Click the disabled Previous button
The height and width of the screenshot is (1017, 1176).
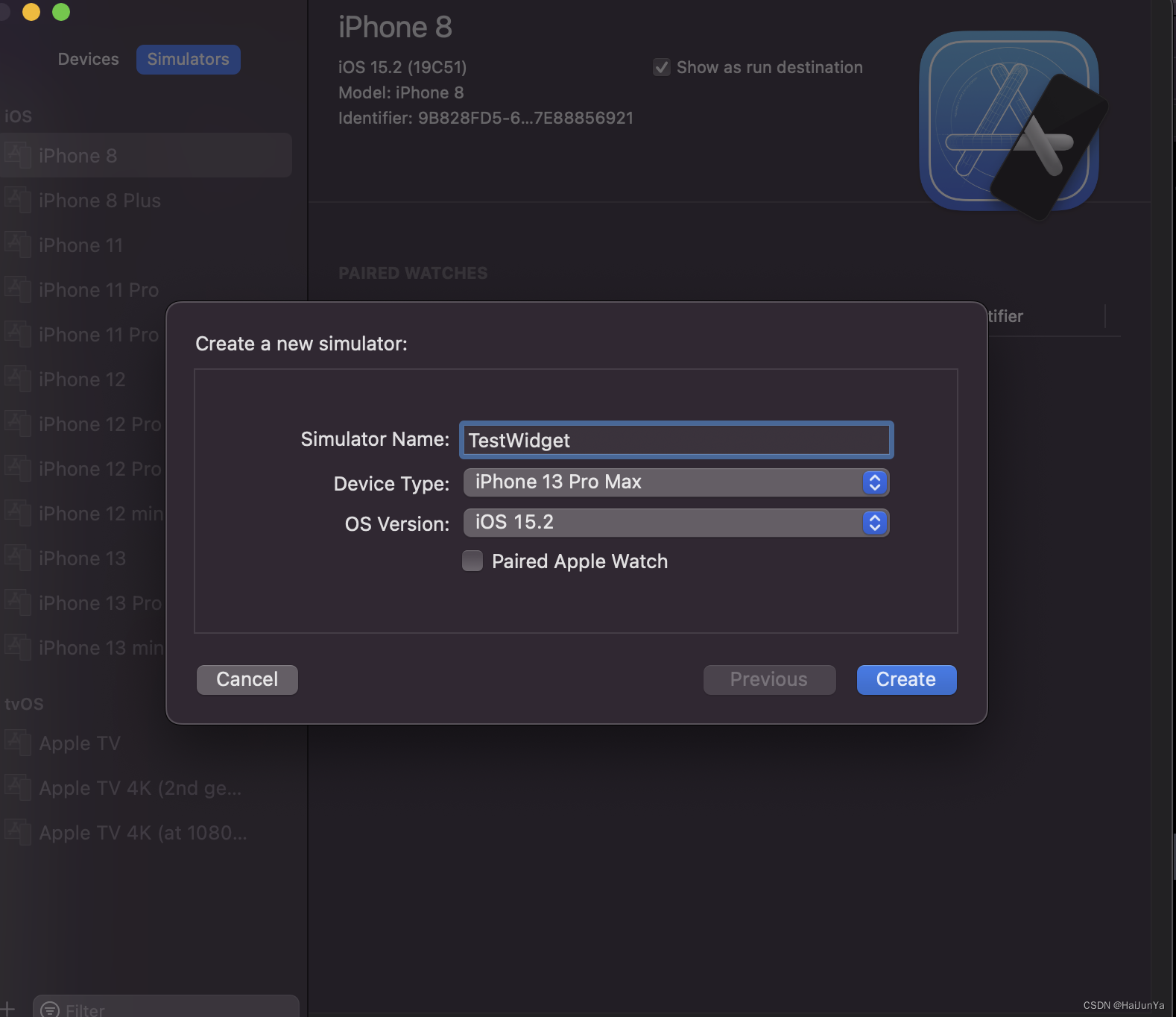pos(769,679)
